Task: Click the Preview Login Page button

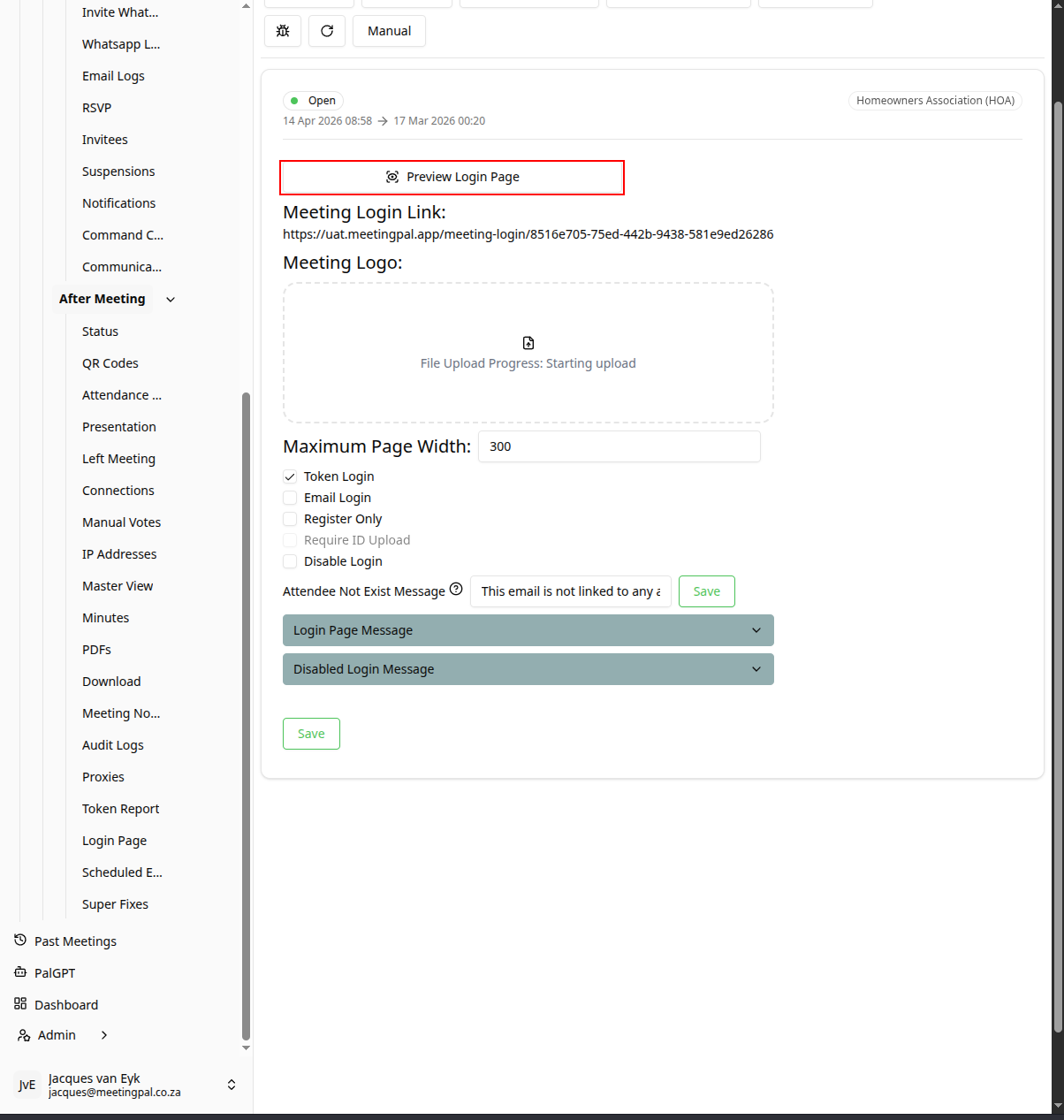Action: tap(452, 177)
